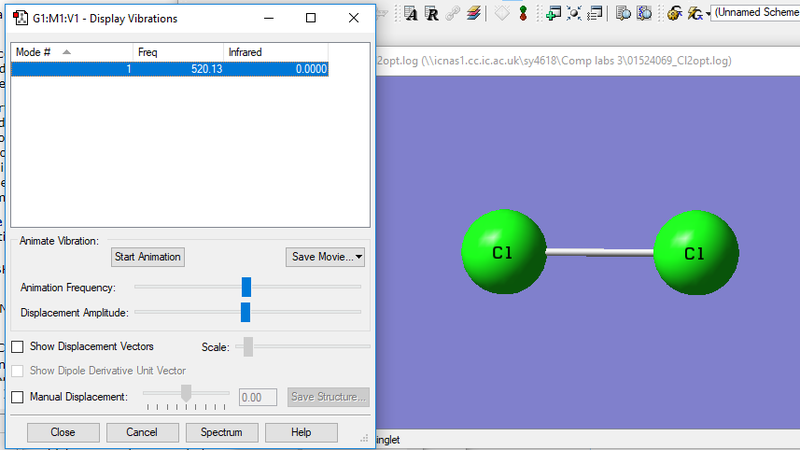Open the Gaussian Calculation Setup gear icon
The image size is (800, 450).
pyautogui.click(x=674, y=13)
